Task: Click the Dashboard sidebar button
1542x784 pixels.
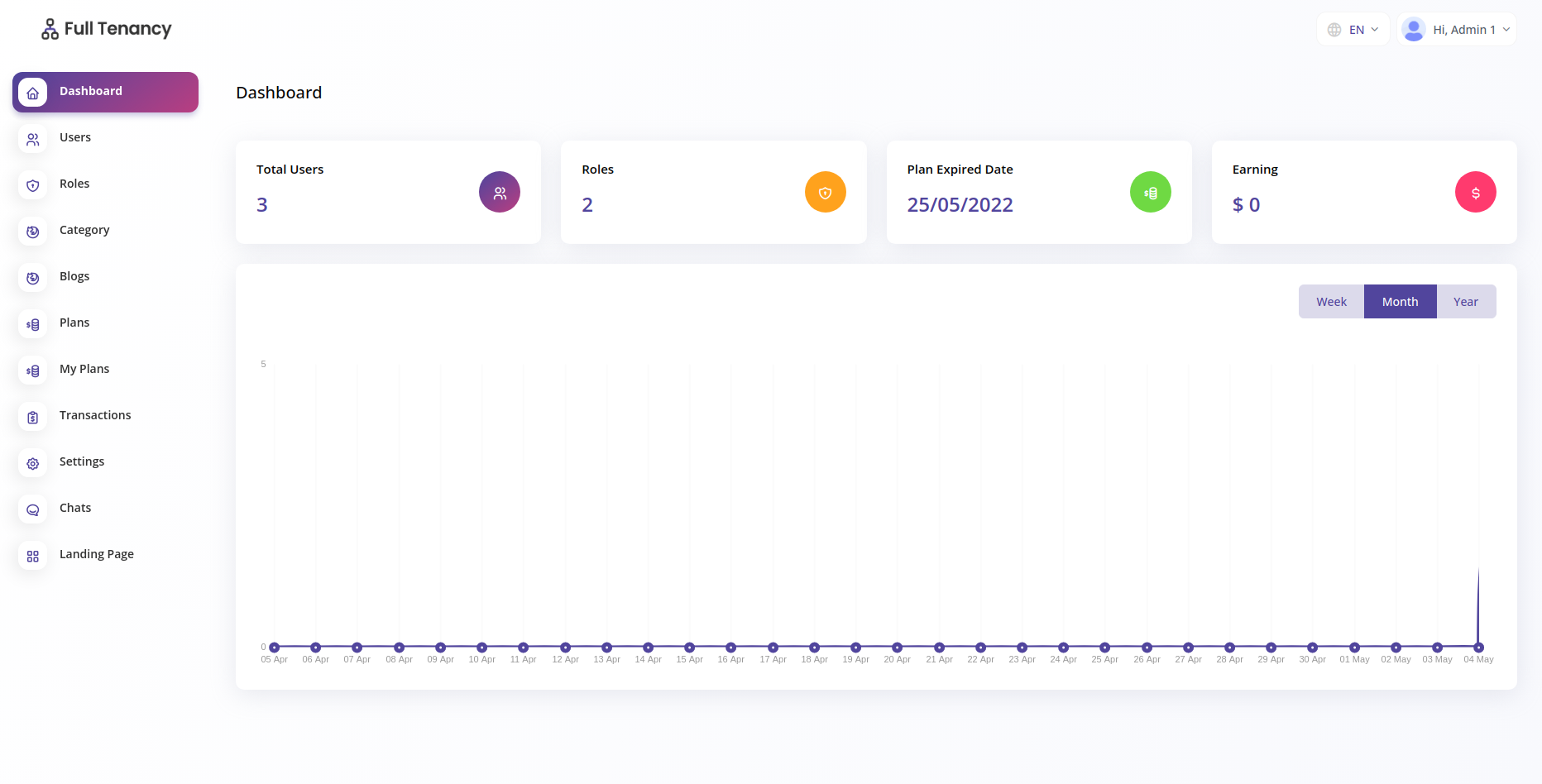Action: click(105, 92)
